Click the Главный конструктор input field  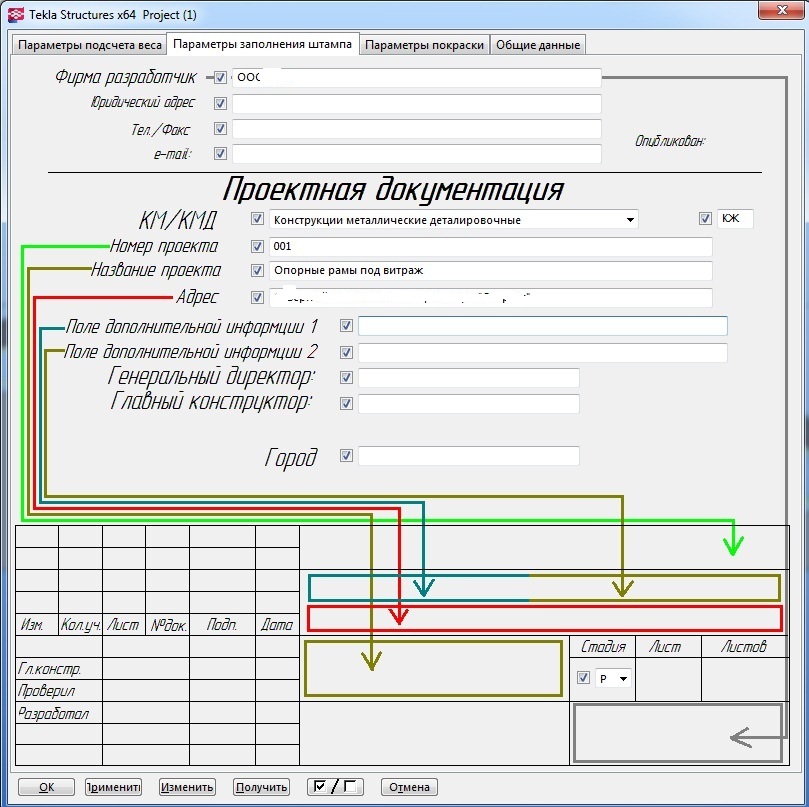(x=469, y=404)
